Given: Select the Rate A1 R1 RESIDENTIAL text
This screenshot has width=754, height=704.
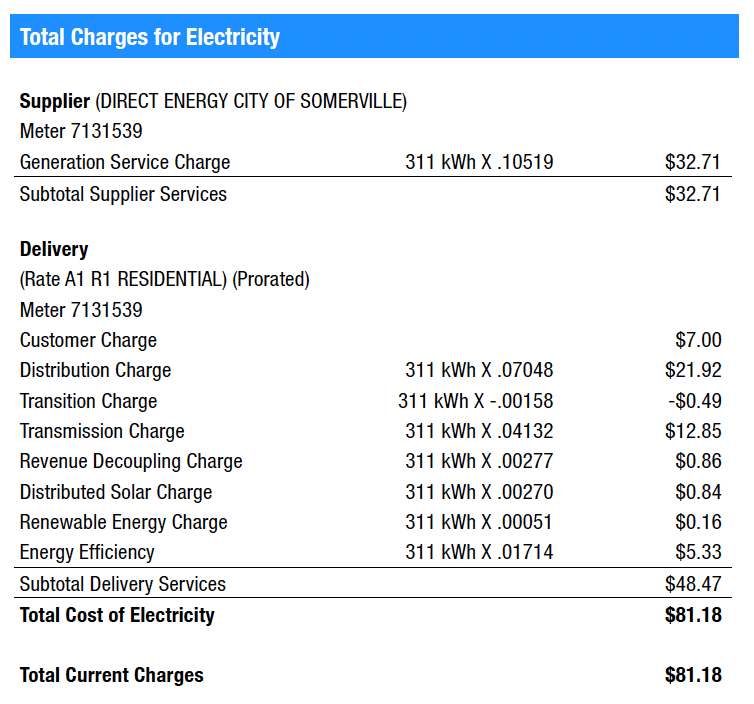Looking at the screenshot, I should tap(123, 280).
